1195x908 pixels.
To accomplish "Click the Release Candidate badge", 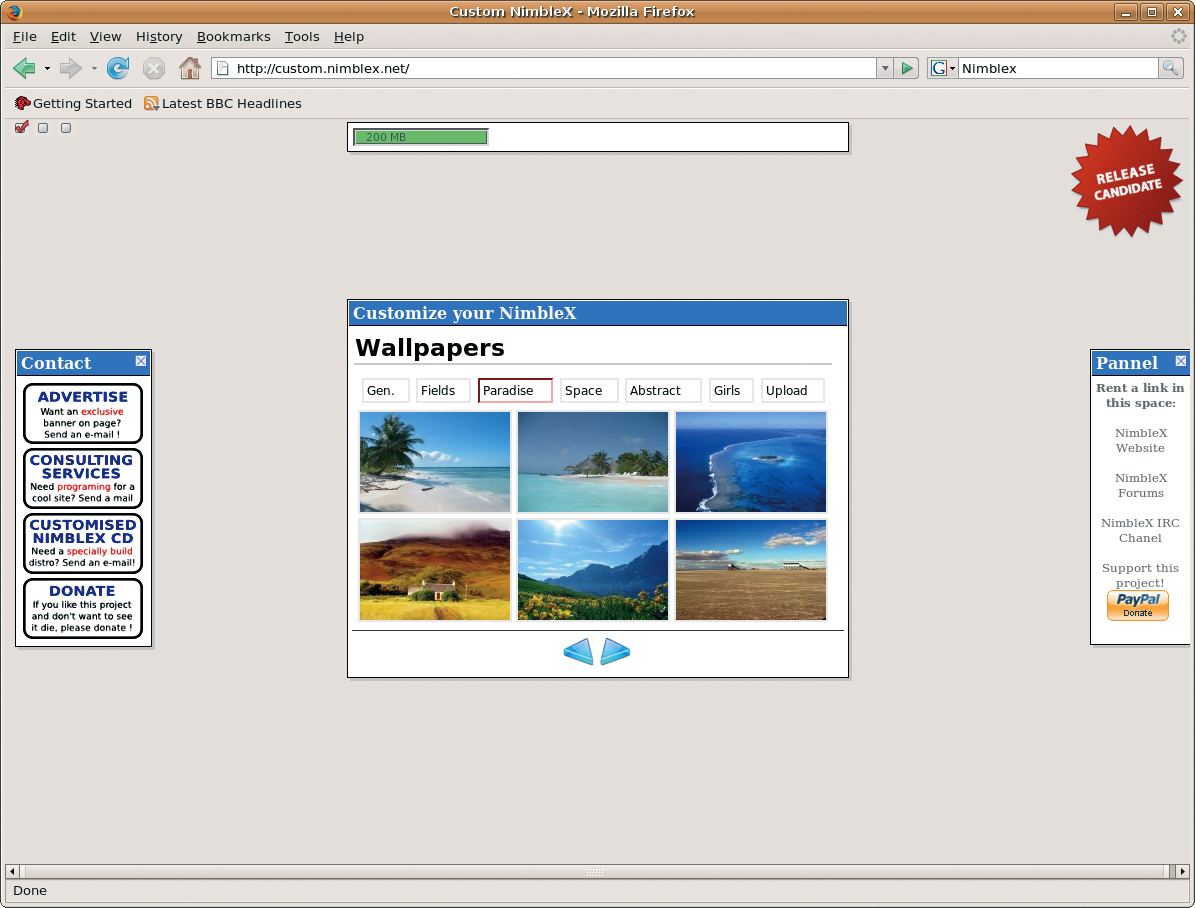I will (1127, 181).
